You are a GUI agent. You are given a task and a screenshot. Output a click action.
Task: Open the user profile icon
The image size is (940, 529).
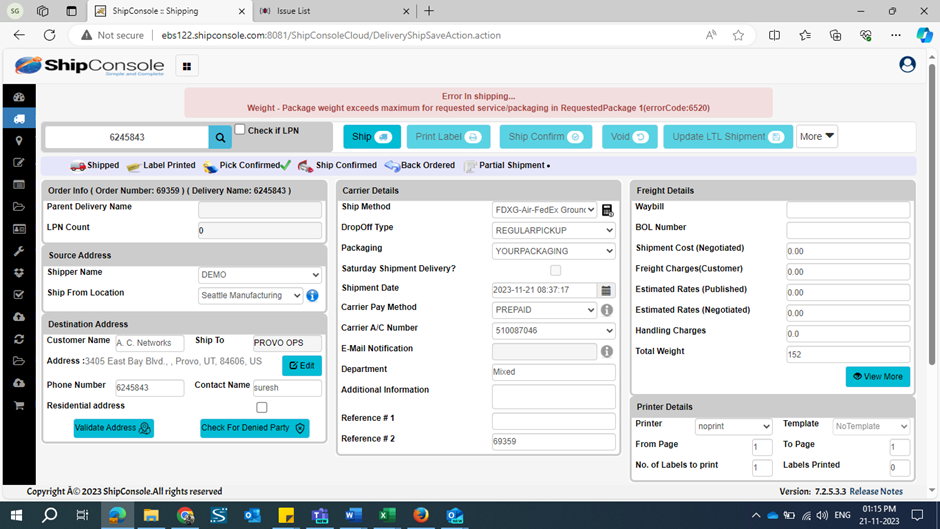click(907, 64)
